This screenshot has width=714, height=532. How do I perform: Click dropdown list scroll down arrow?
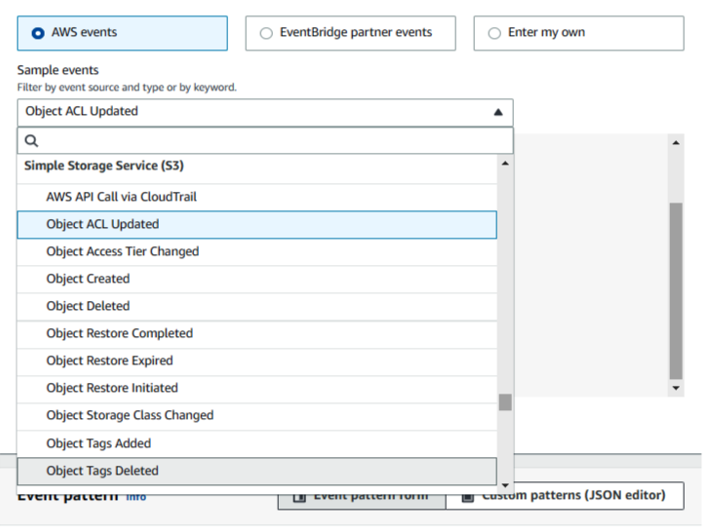click(505, 486)
